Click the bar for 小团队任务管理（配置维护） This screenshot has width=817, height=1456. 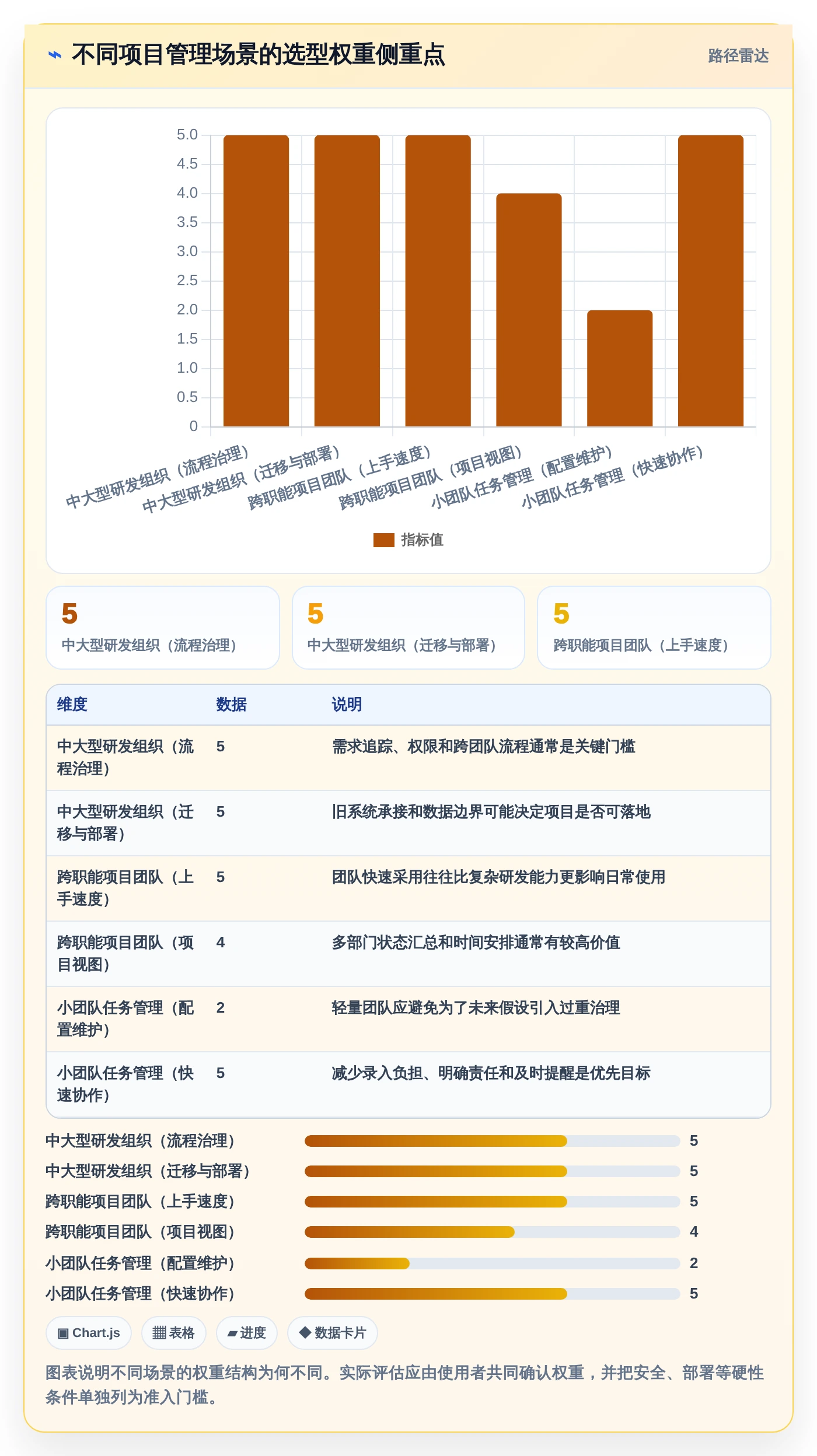click(620, 368)
